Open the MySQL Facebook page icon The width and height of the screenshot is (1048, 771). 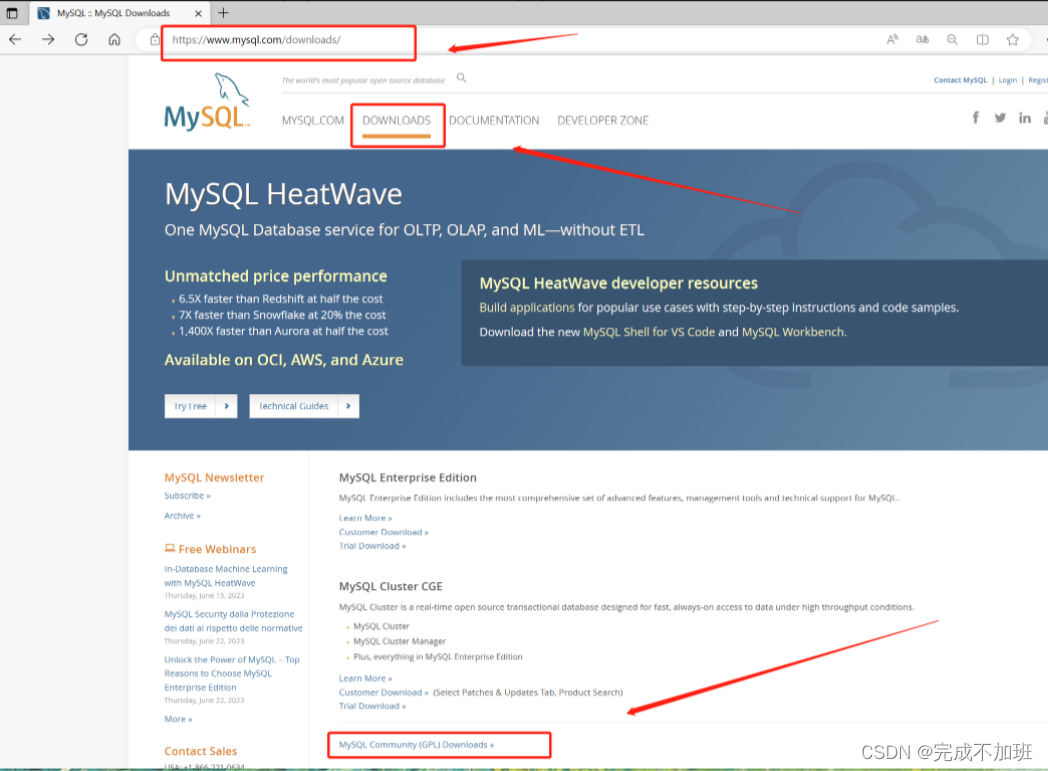tap(975, 117)
